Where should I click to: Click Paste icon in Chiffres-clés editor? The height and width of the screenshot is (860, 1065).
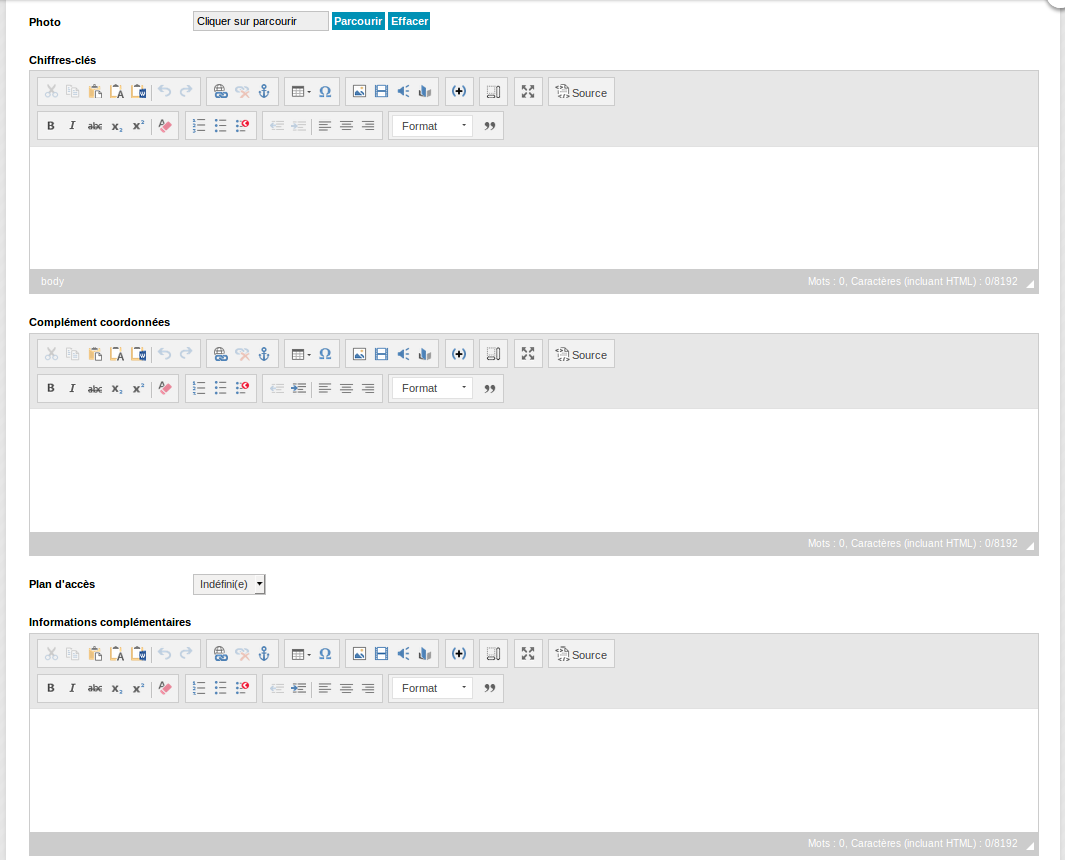[95, 91]
